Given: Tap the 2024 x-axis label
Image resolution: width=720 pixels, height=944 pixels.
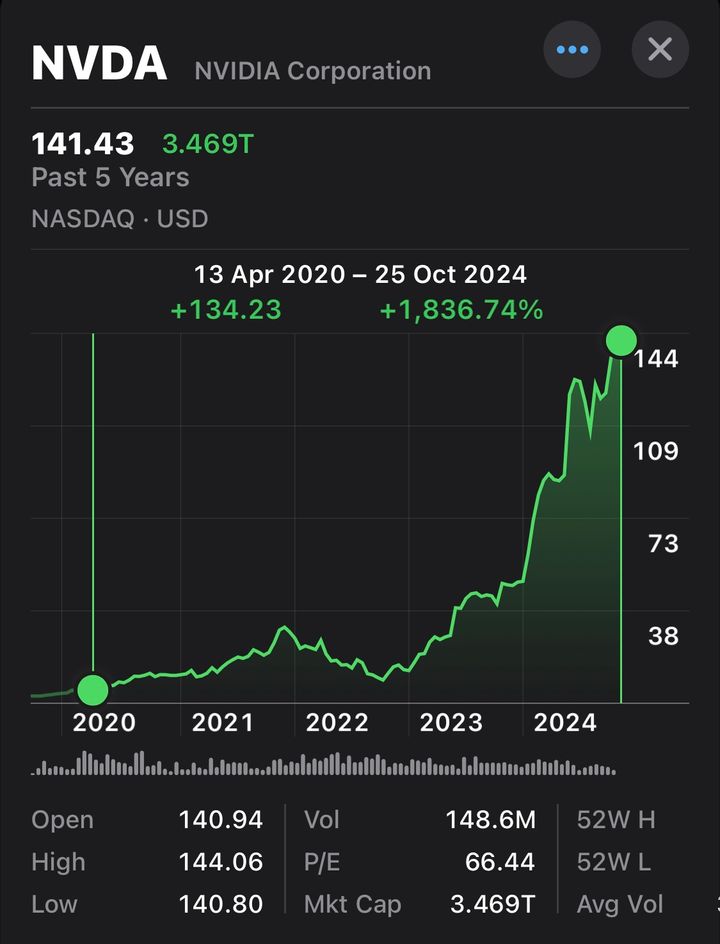Looking at the screenshot, I should point(565,722).
